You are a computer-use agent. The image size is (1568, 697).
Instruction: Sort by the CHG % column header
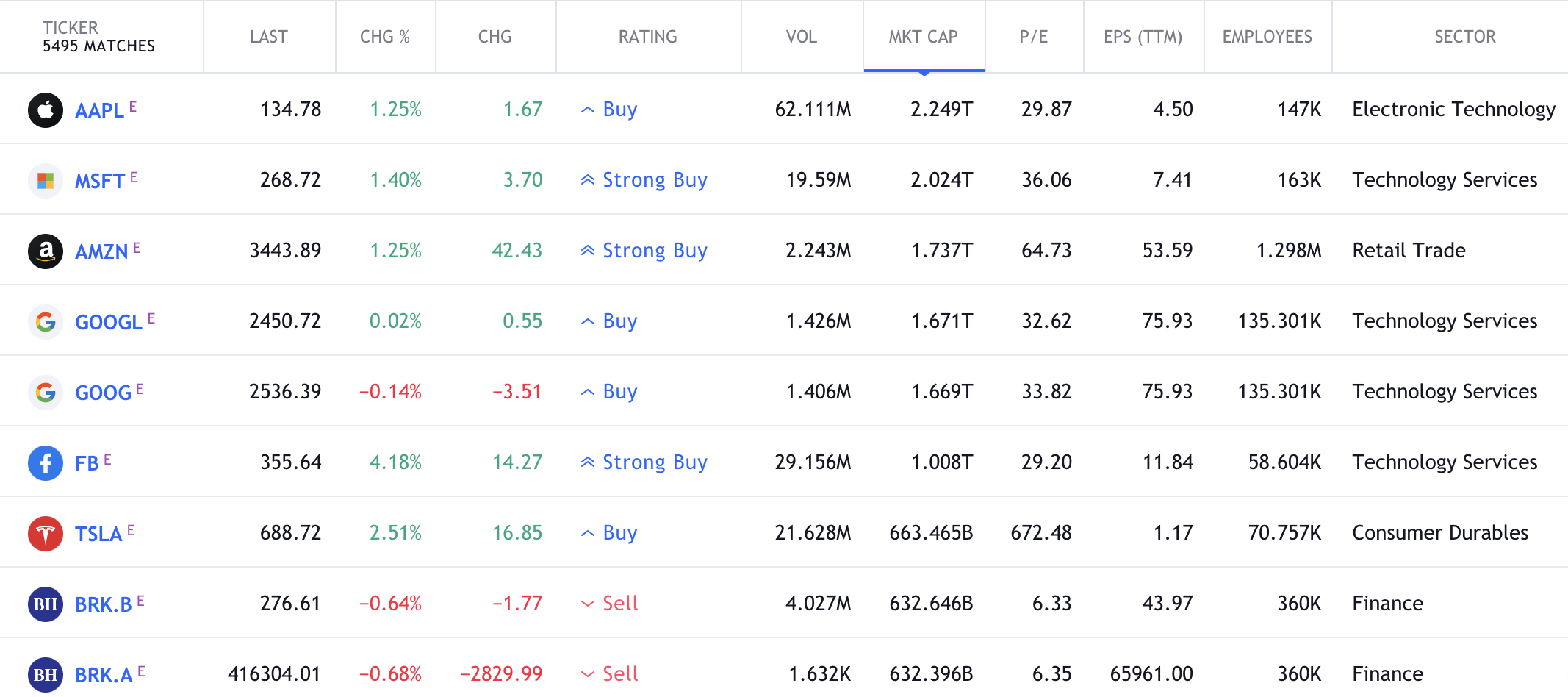[385, 37]
